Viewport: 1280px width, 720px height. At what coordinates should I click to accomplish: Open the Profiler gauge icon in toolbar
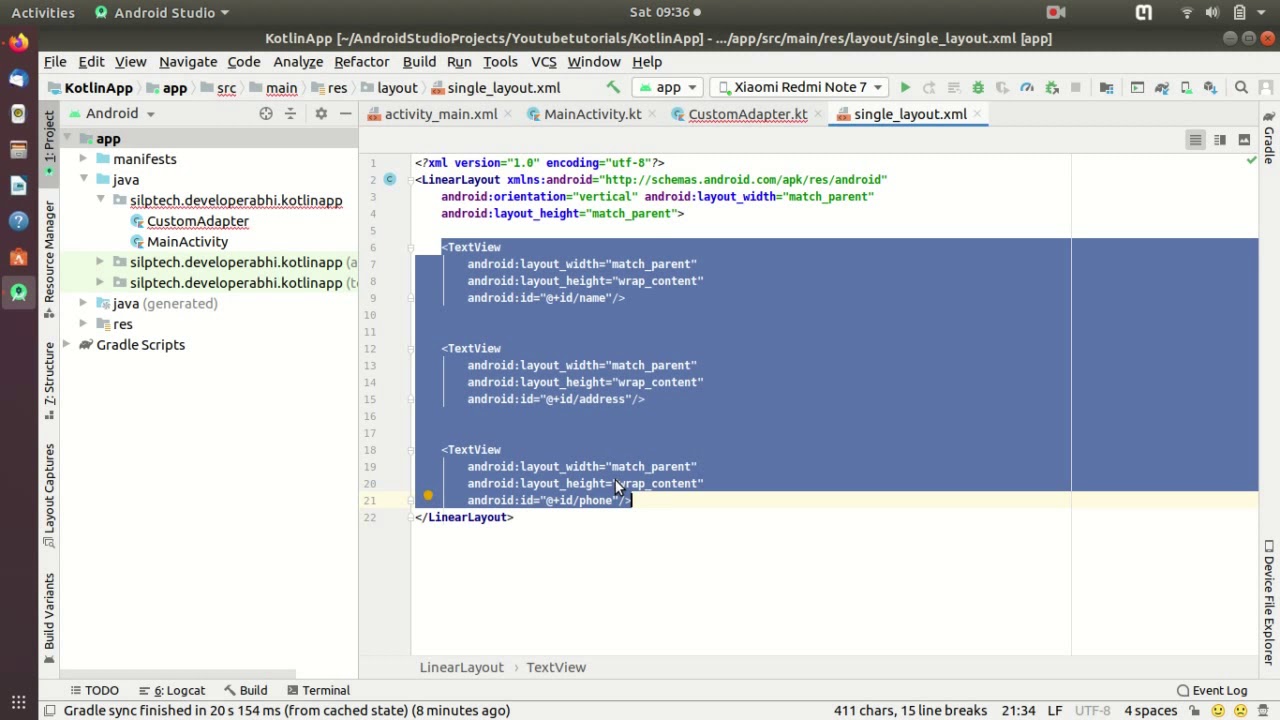pos(1027,87)
